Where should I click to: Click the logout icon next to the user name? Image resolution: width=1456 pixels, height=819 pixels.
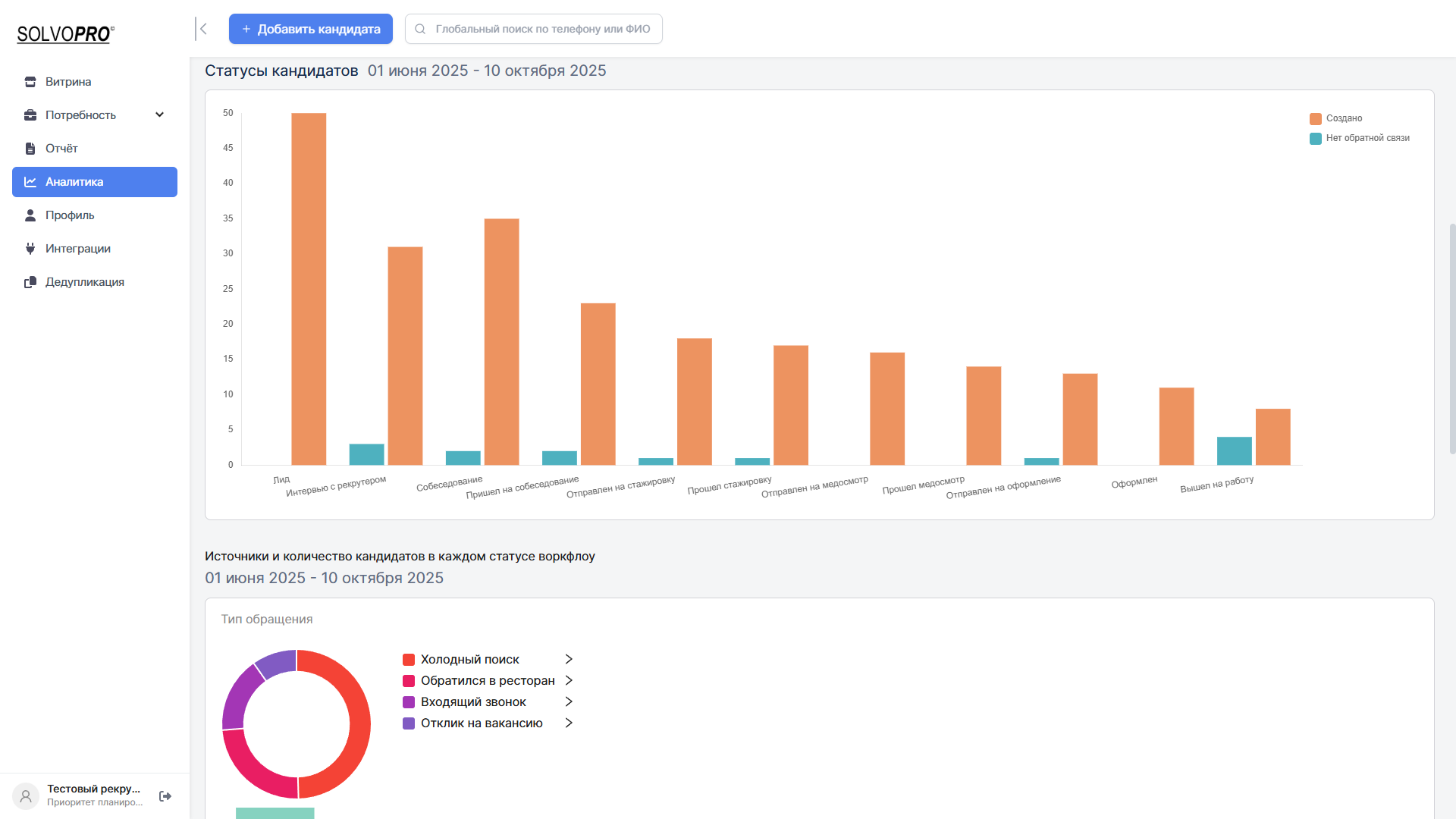click(x=165, y=796)
